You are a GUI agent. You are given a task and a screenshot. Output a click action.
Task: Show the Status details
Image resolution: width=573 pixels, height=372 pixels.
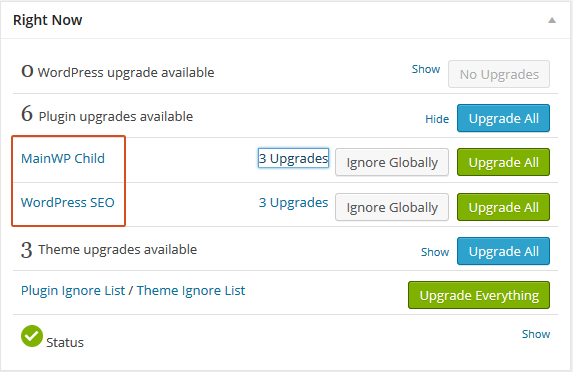pyautogui.click(x=536, y=334)
